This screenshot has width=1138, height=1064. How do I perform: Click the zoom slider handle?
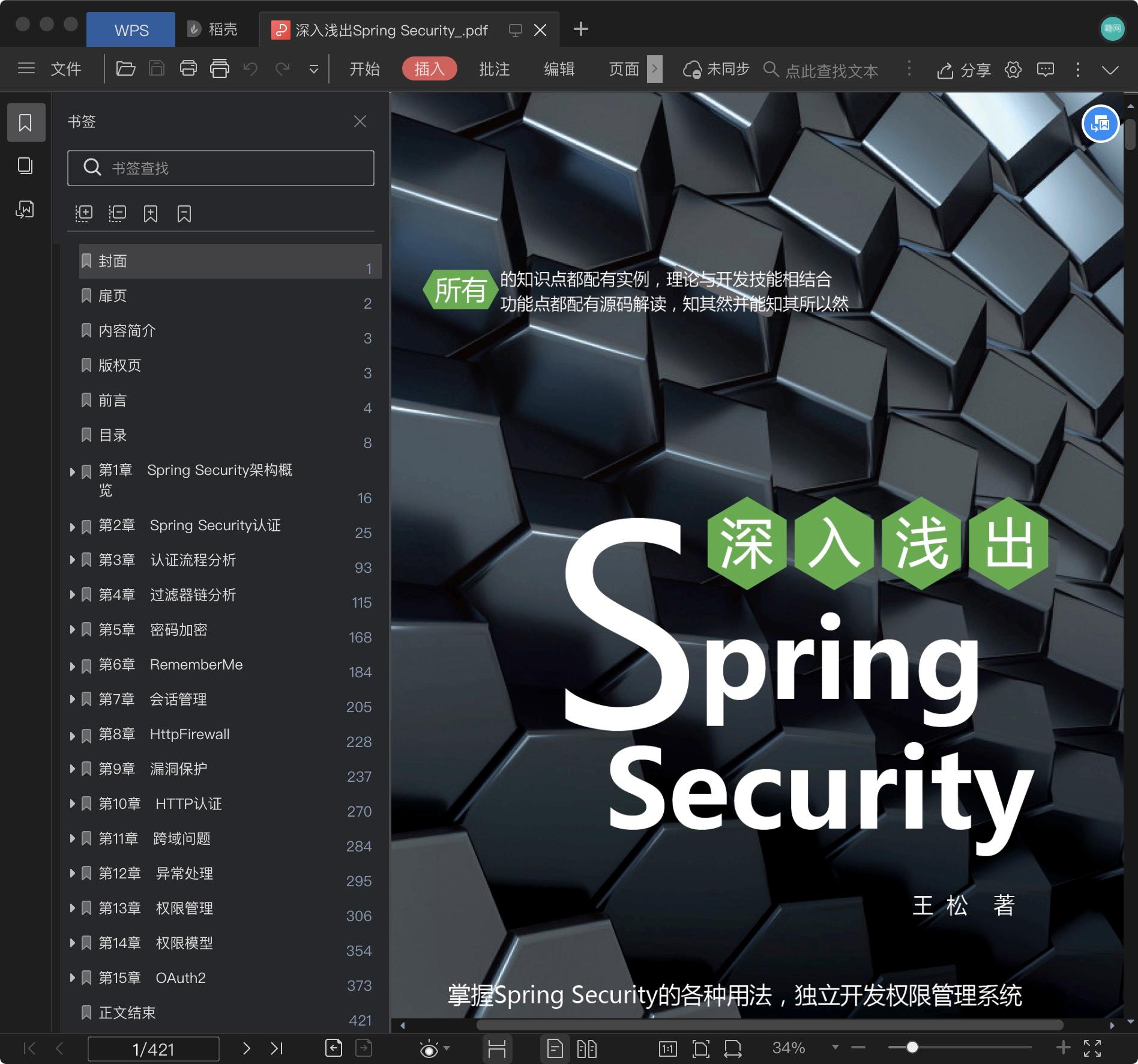pyautogui.click(x=912, y=1048)
